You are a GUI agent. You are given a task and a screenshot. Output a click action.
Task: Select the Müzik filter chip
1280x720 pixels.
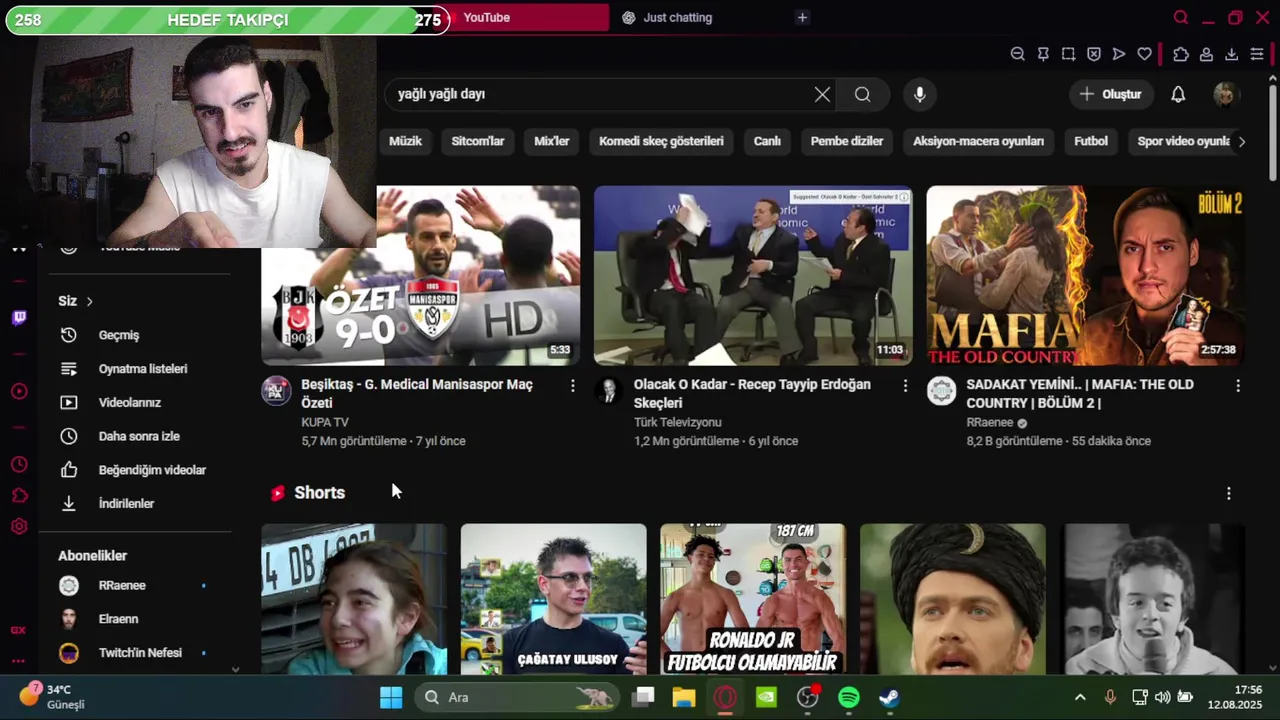pyautogui.click(x=405, y=141)
